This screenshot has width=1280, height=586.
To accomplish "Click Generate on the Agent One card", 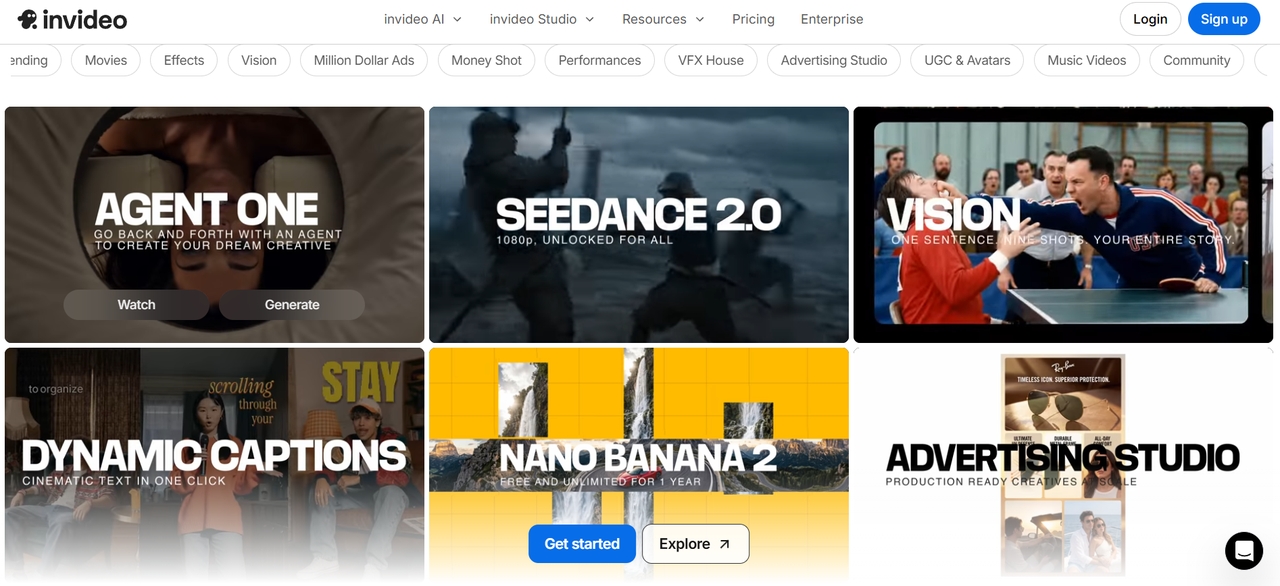I will (x=292, y=305).
